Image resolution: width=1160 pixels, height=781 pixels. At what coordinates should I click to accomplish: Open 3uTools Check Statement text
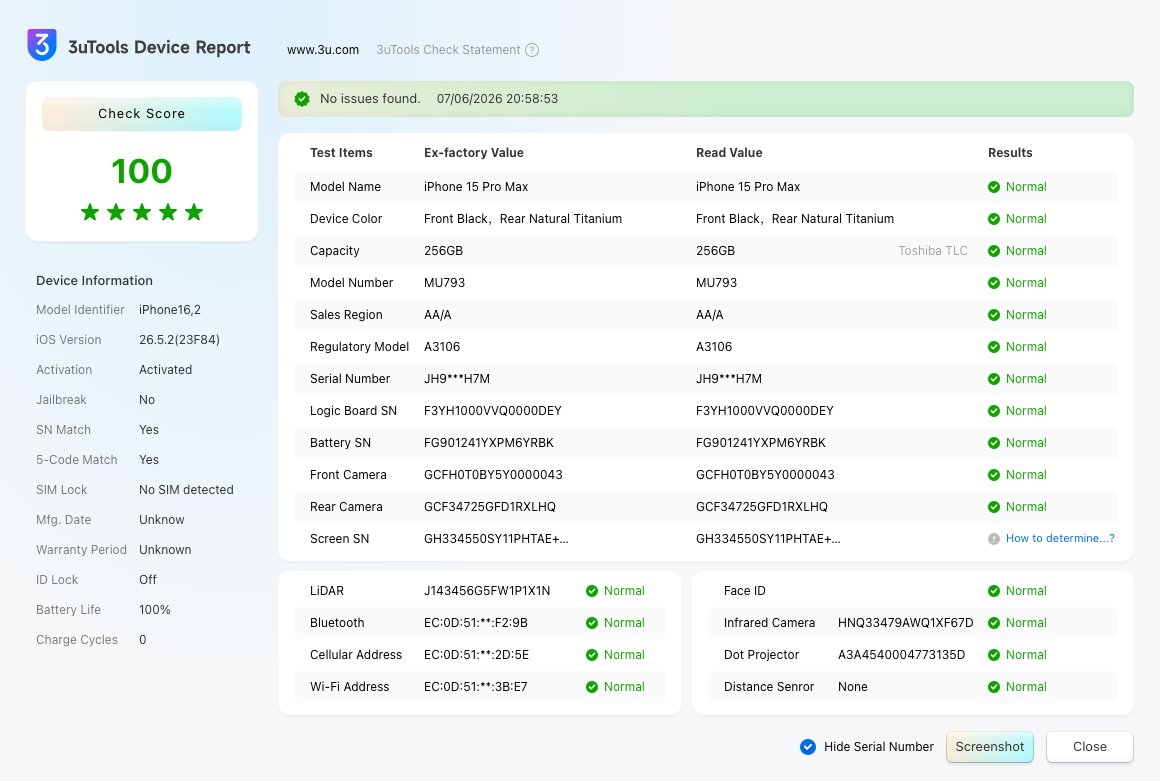coord(448,50)
